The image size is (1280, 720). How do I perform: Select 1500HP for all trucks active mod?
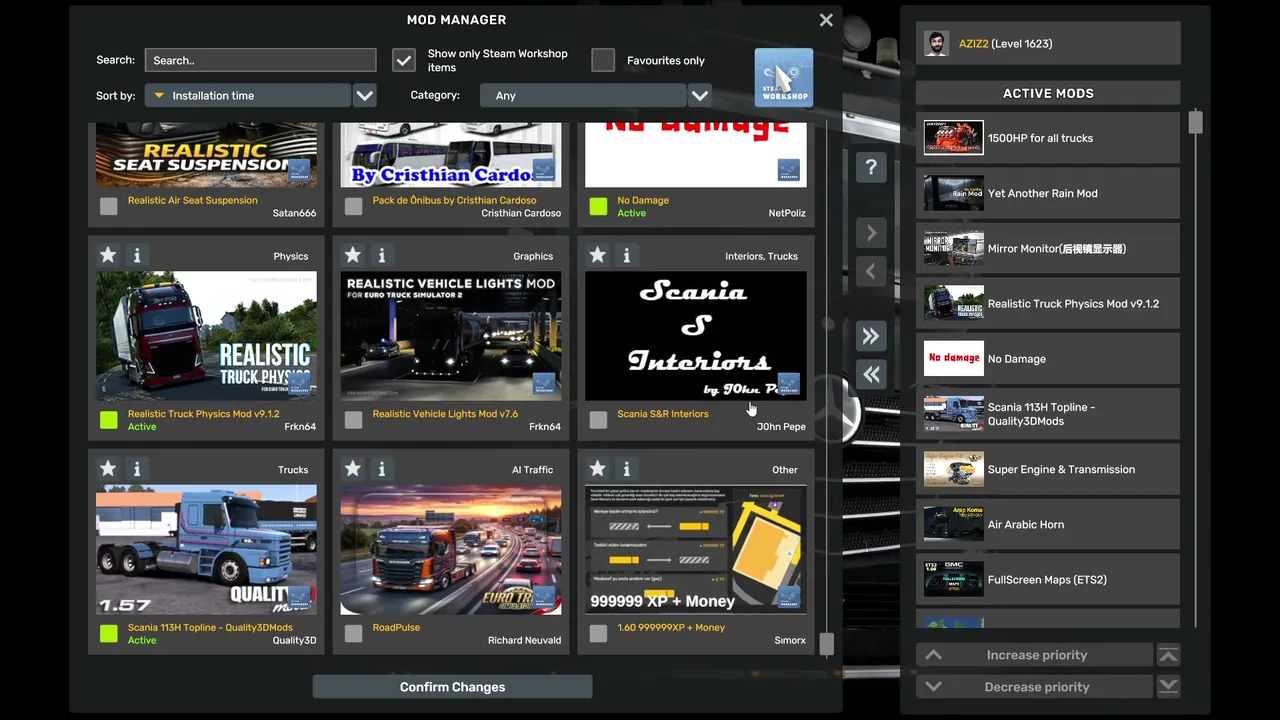(x=1048, y=138)
